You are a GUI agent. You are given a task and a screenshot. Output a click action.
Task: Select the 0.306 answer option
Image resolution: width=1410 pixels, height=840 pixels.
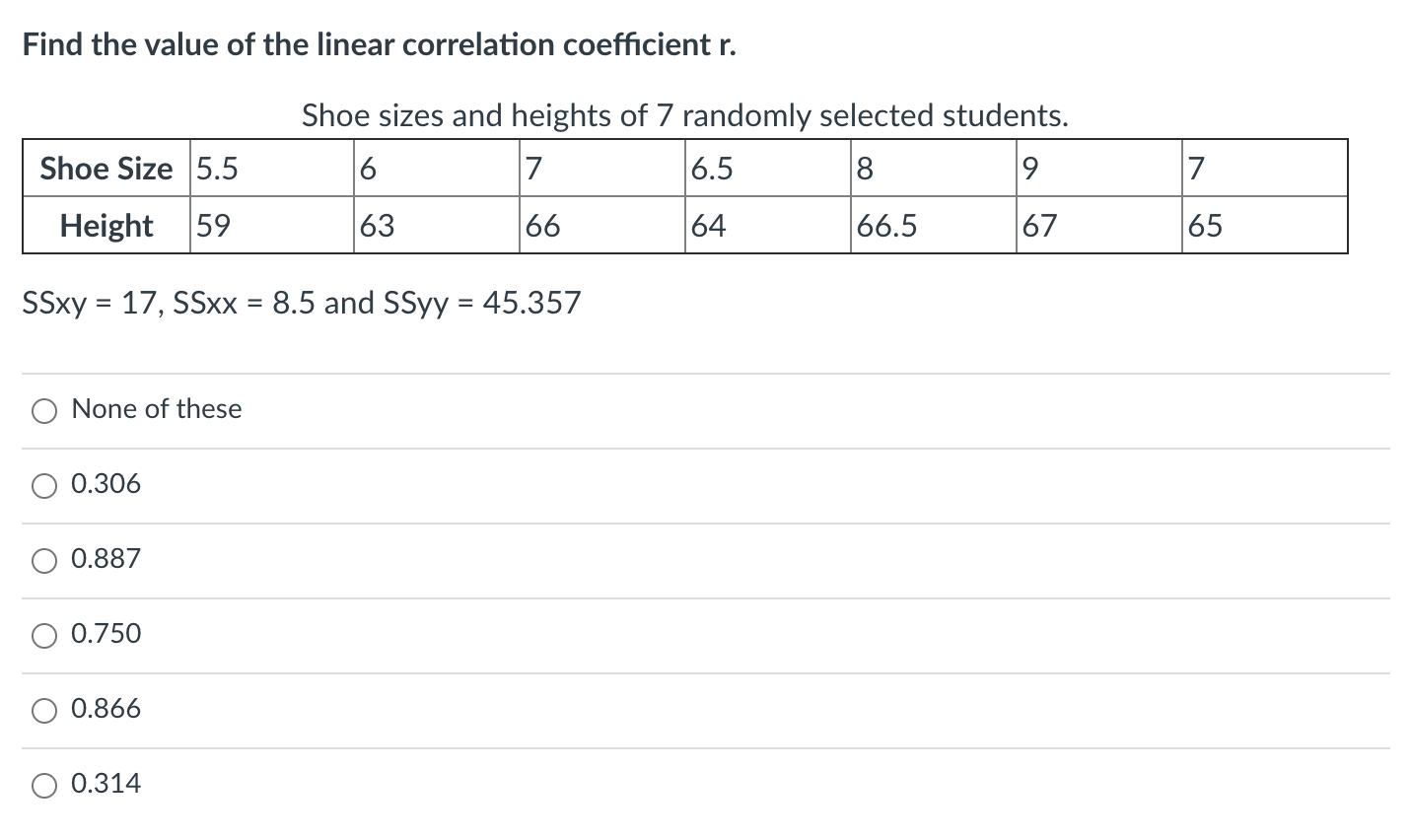pos(43,485)
